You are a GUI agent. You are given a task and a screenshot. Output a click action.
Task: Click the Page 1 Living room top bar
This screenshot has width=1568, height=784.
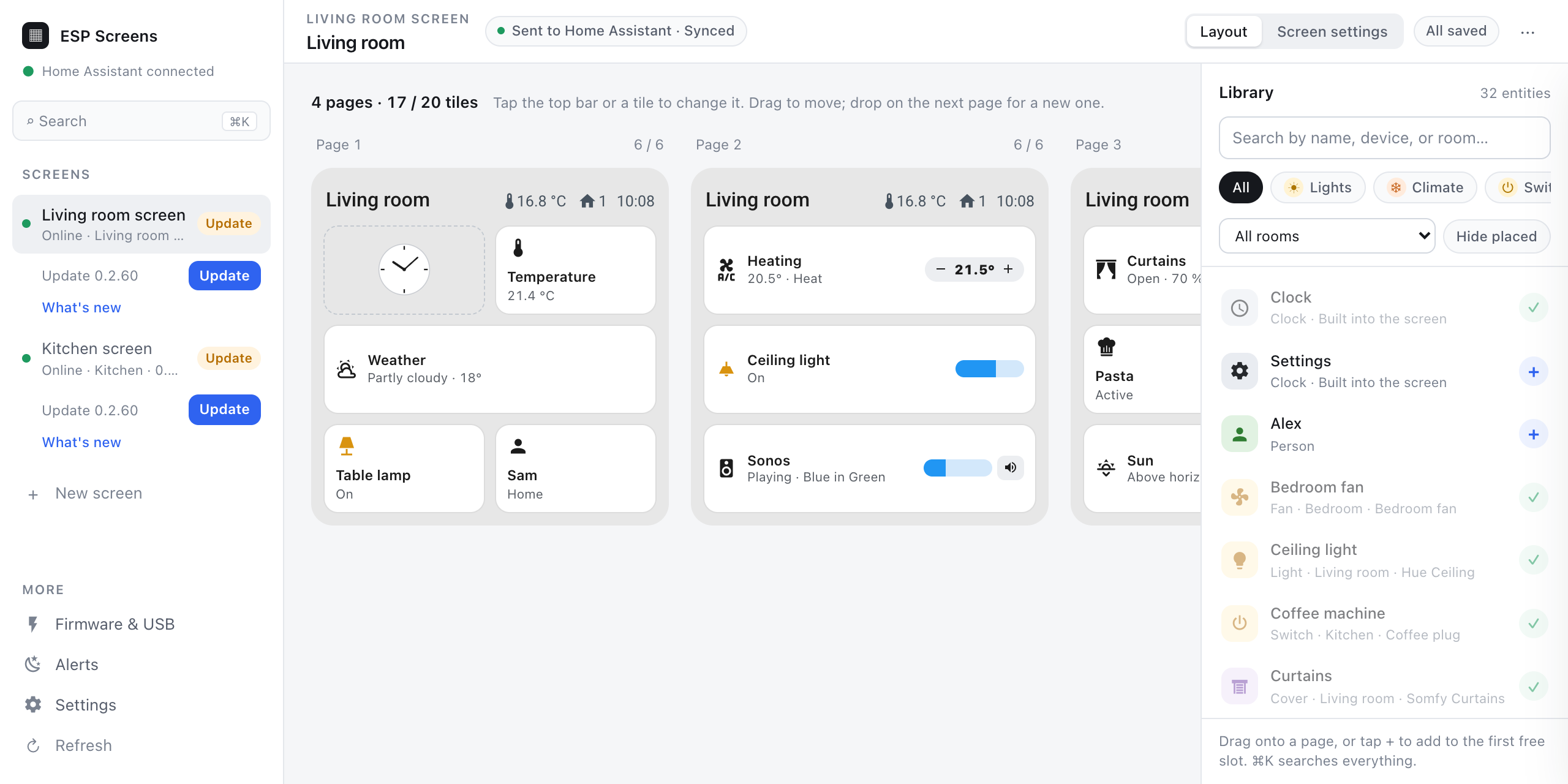pos(490,200)
